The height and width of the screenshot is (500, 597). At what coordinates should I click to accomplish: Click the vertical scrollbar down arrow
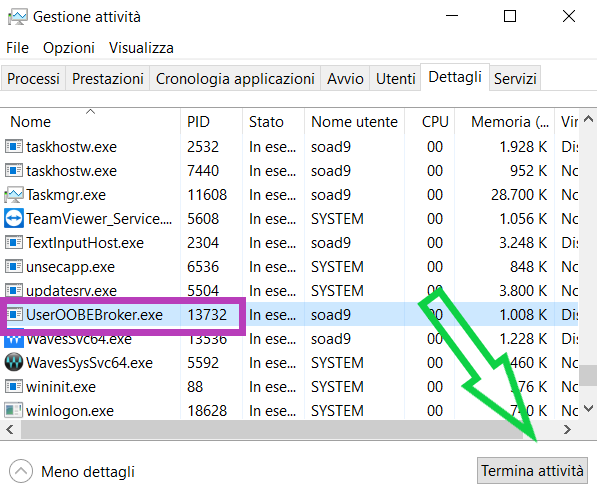(588, 409)
